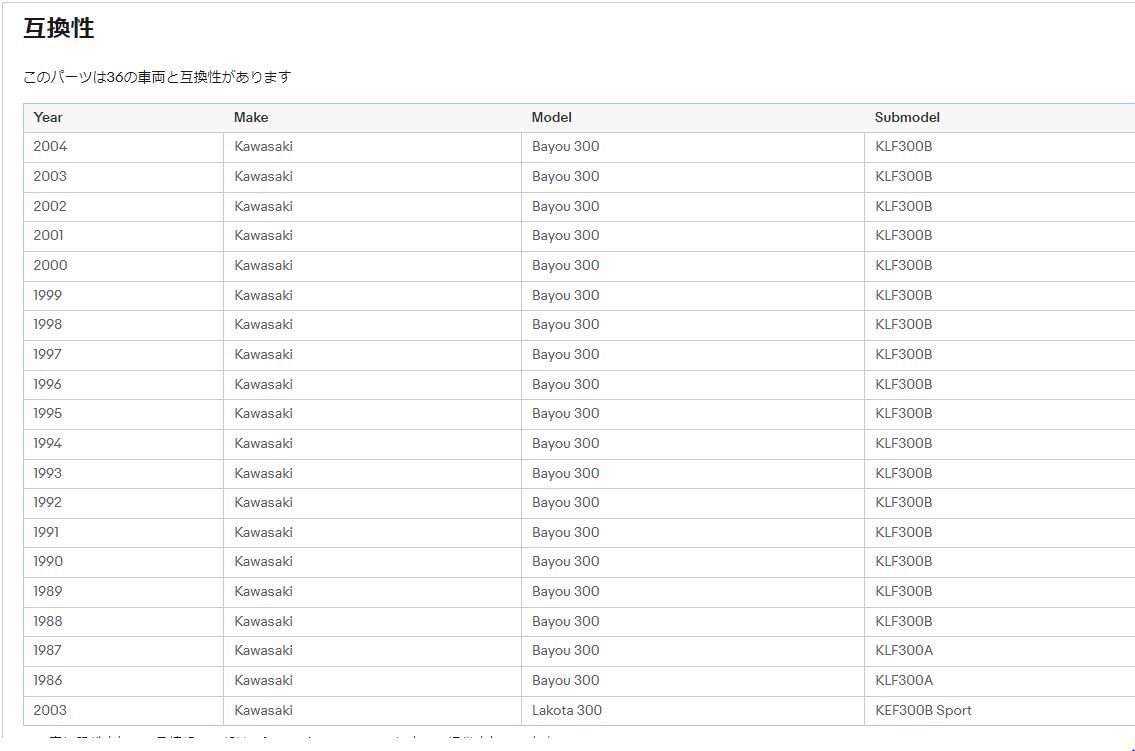Click Bayou 300 in the 1992 row
1135x751 pixels.
565,502
